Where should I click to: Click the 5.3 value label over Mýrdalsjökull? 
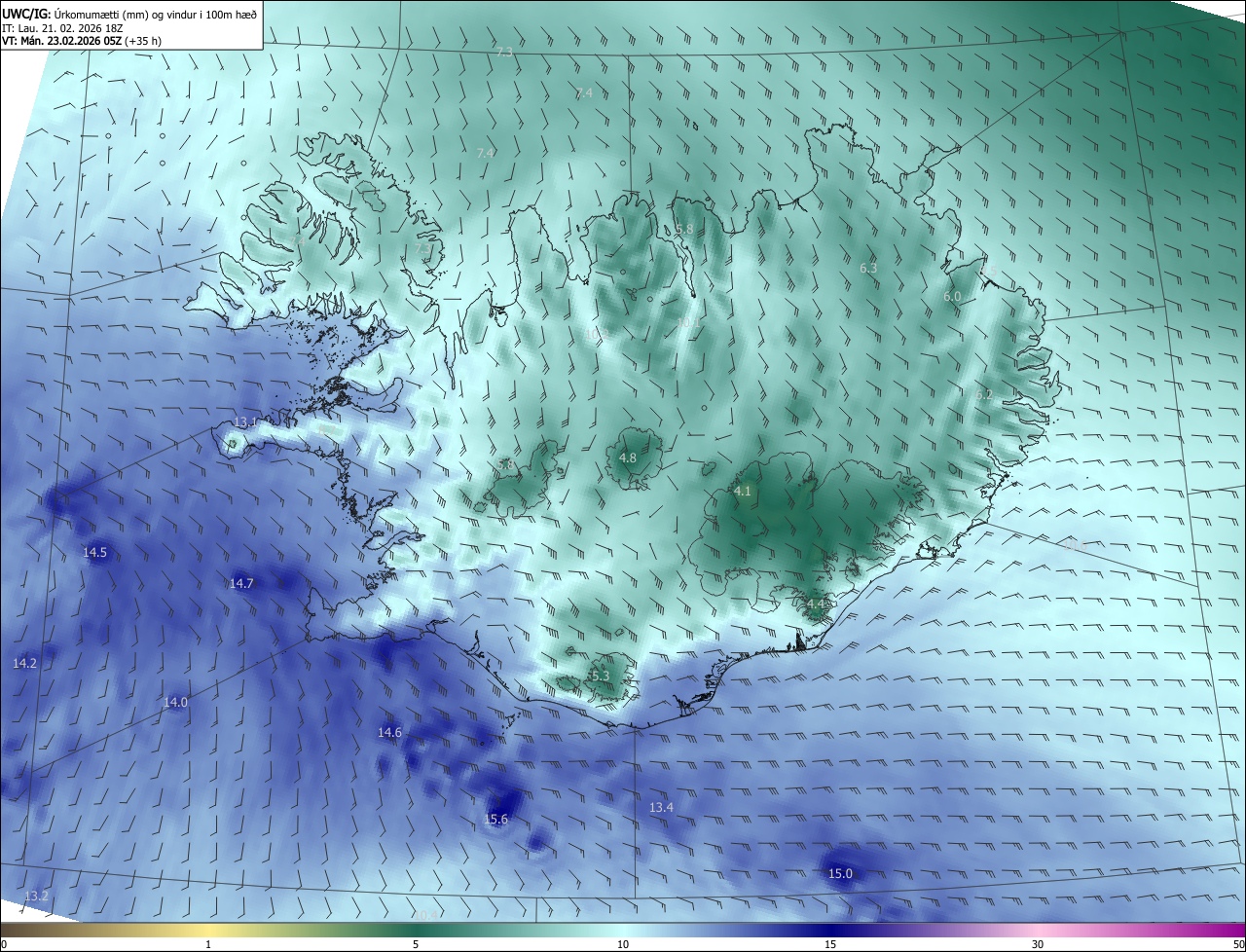[x=601, y=676]
